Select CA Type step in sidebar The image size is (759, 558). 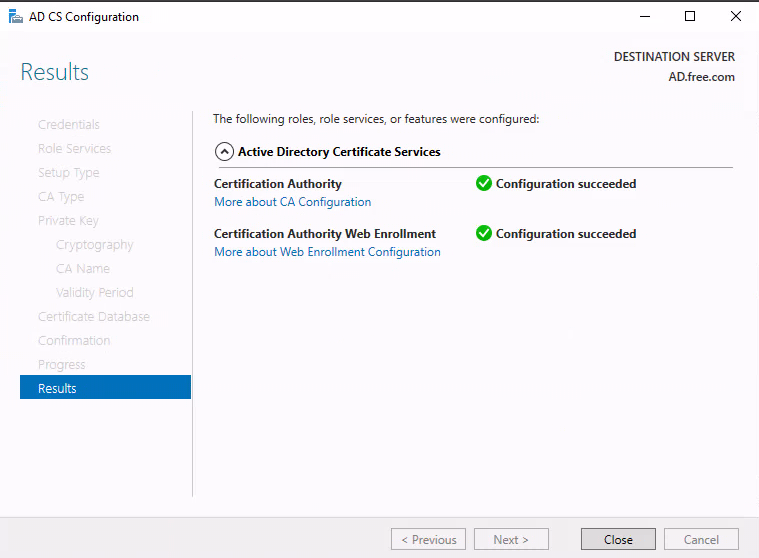[61, 196]
